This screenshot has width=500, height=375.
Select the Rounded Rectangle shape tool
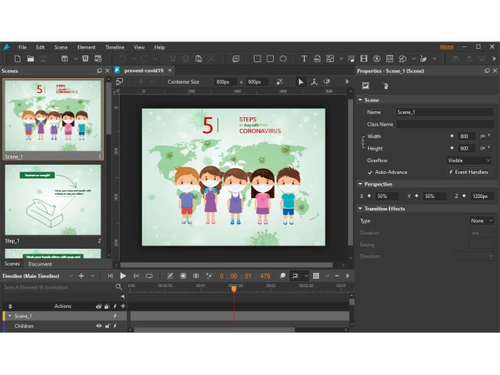click(x=270, y=59)
